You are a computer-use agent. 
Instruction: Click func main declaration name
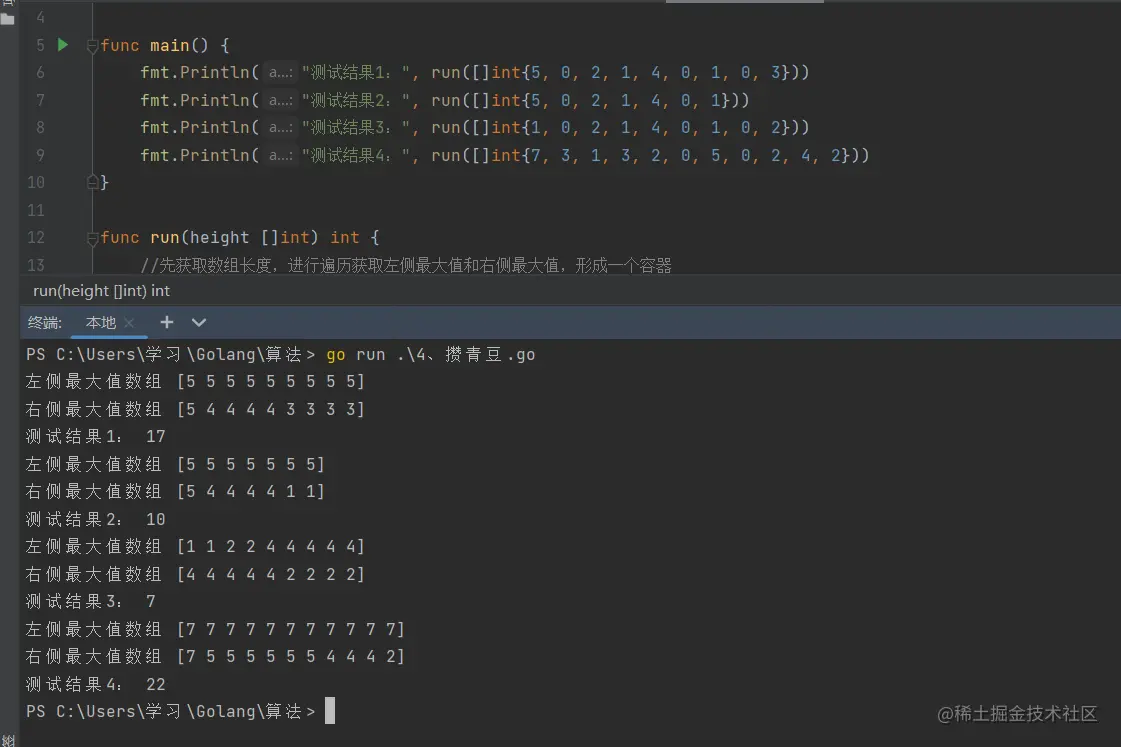coord(169,45)
